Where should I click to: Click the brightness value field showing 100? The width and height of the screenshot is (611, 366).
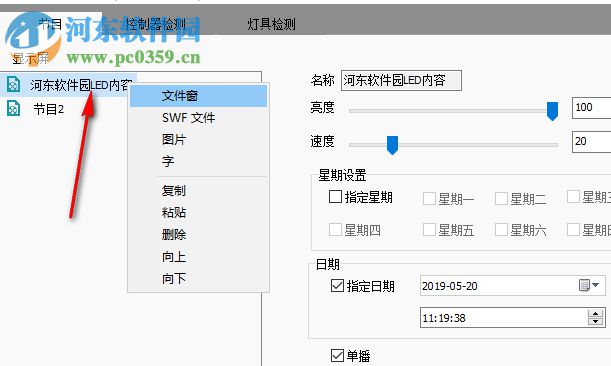point(592,108)
